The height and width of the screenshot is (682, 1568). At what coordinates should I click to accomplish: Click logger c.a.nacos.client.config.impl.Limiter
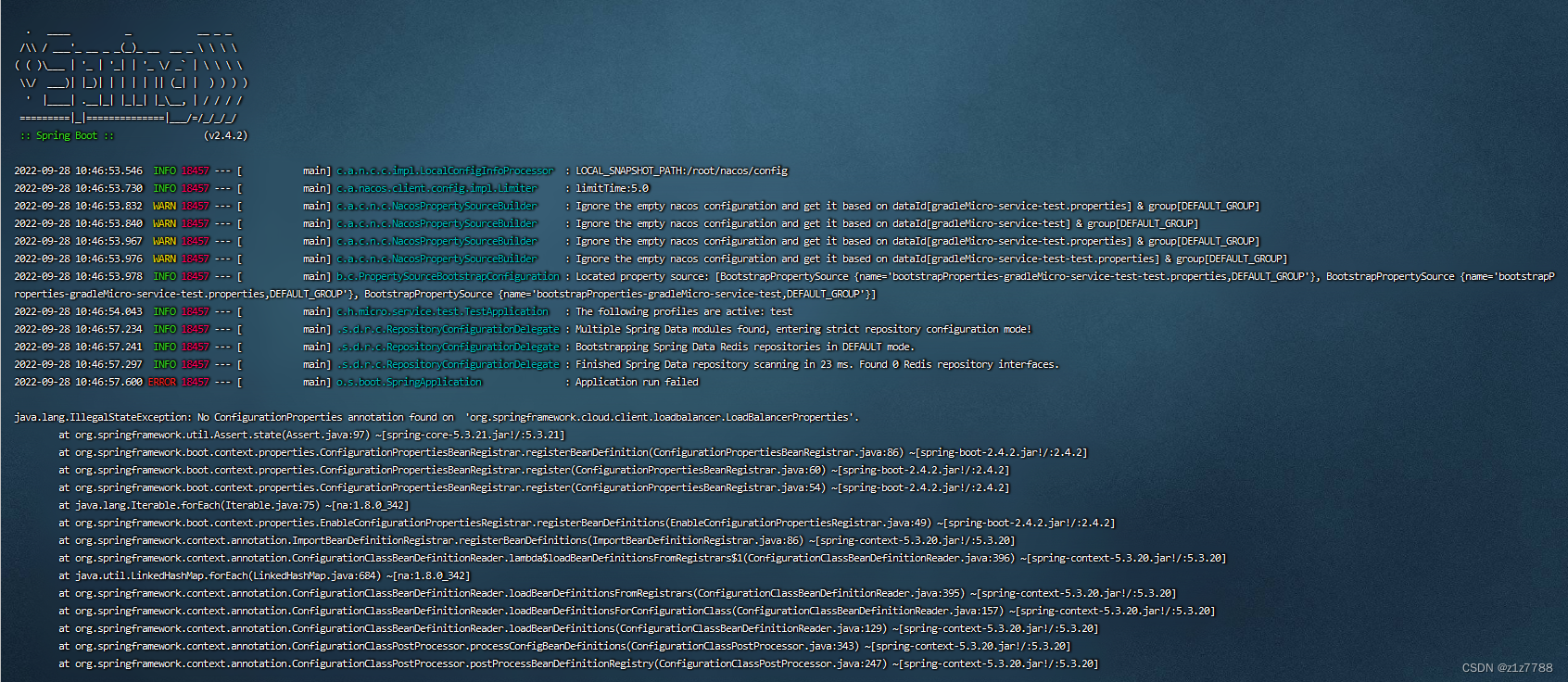tap(436, 188)
